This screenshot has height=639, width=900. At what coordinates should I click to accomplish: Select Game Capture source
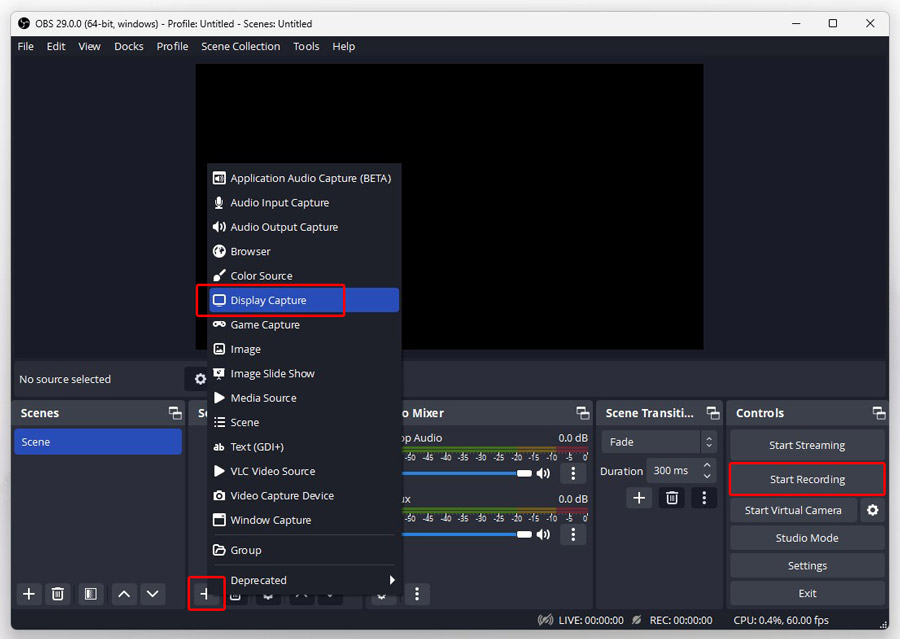[304, 325]
